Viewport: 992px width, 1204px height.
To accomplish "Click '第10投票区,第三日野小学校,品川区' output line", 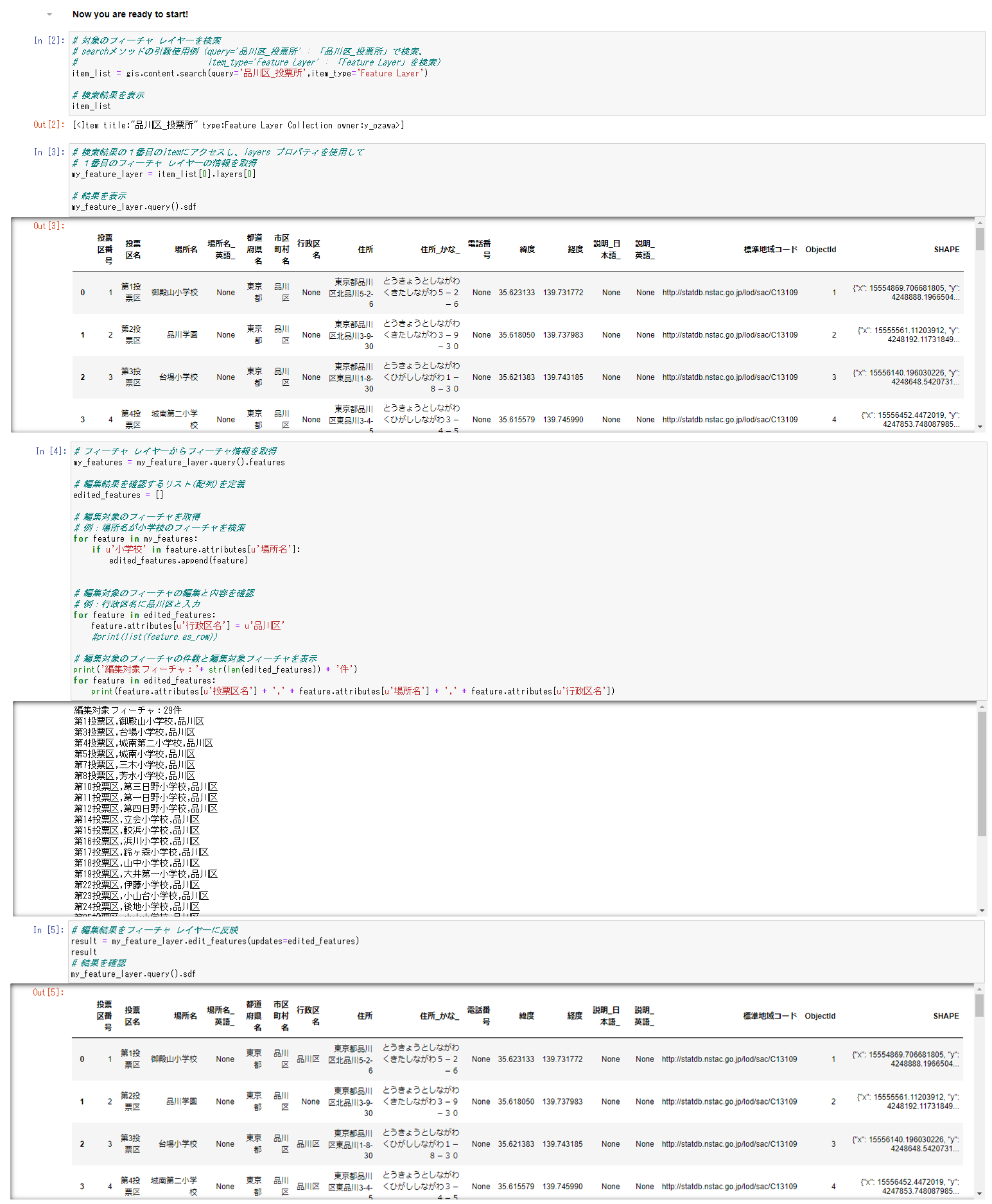I will pyautogui.click(x=146, y=787).
